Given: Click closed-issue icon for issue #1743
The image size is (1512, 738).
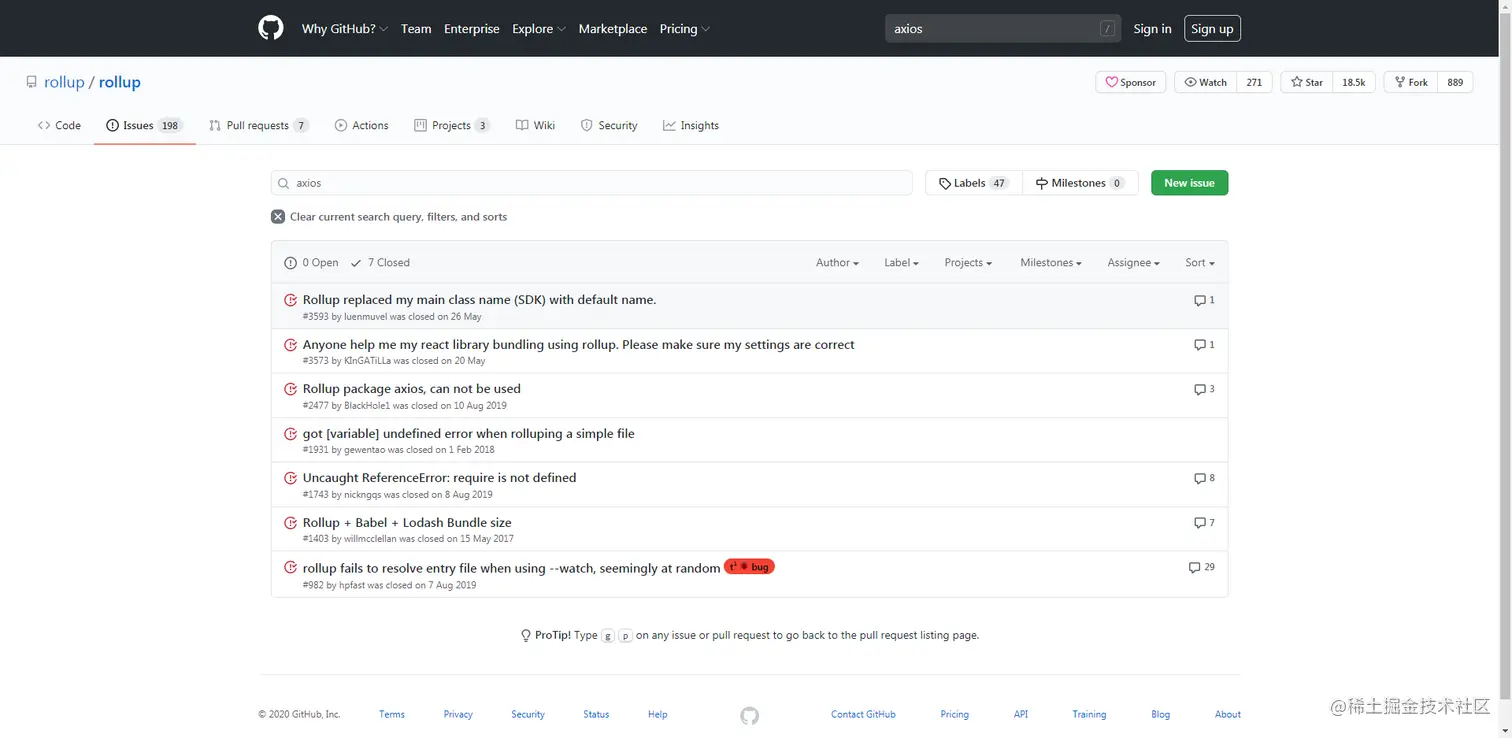Looking at the screenshot, I should point(290,478).
